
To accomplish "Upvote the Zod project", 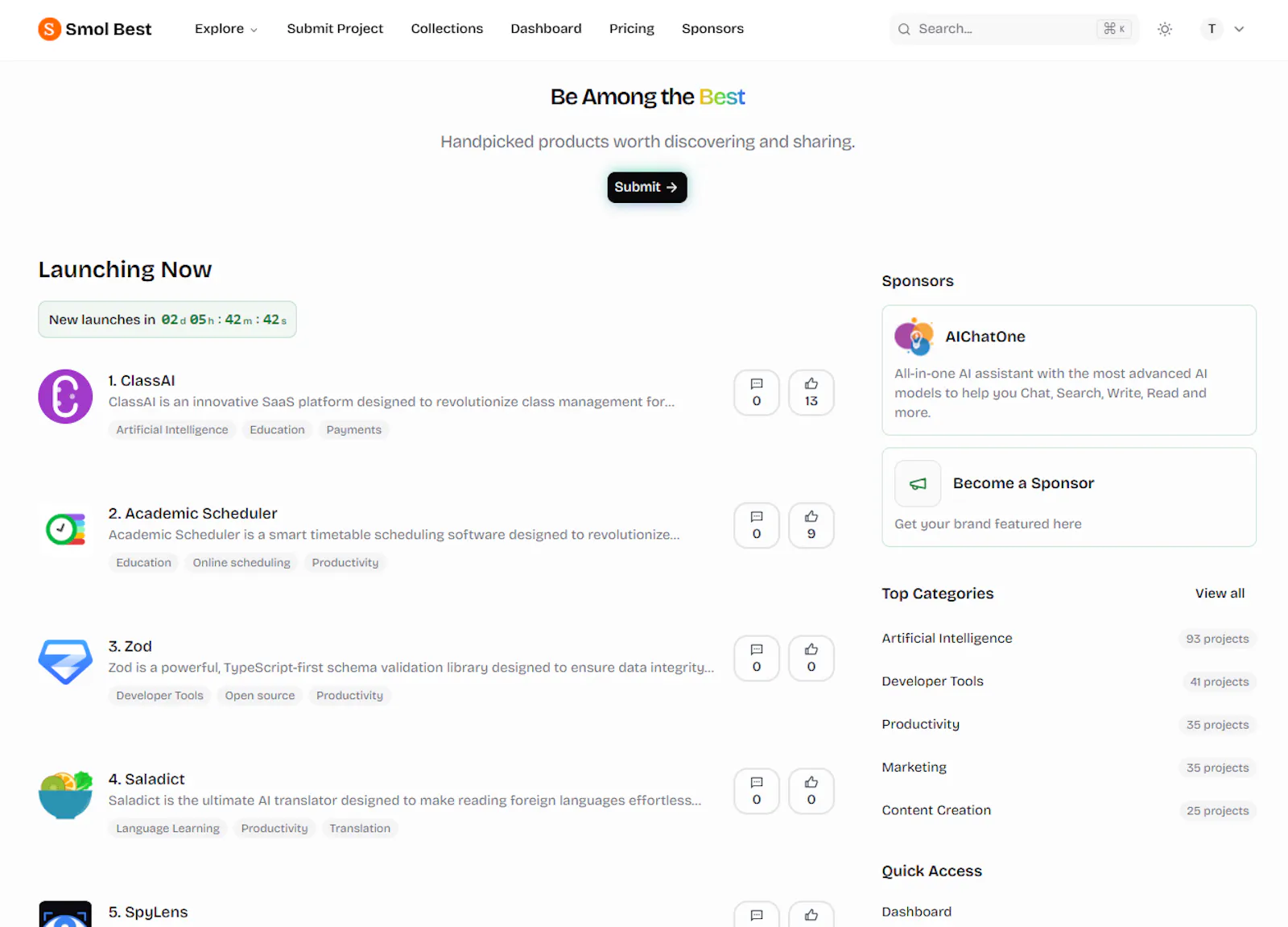I will pos(811,658).
